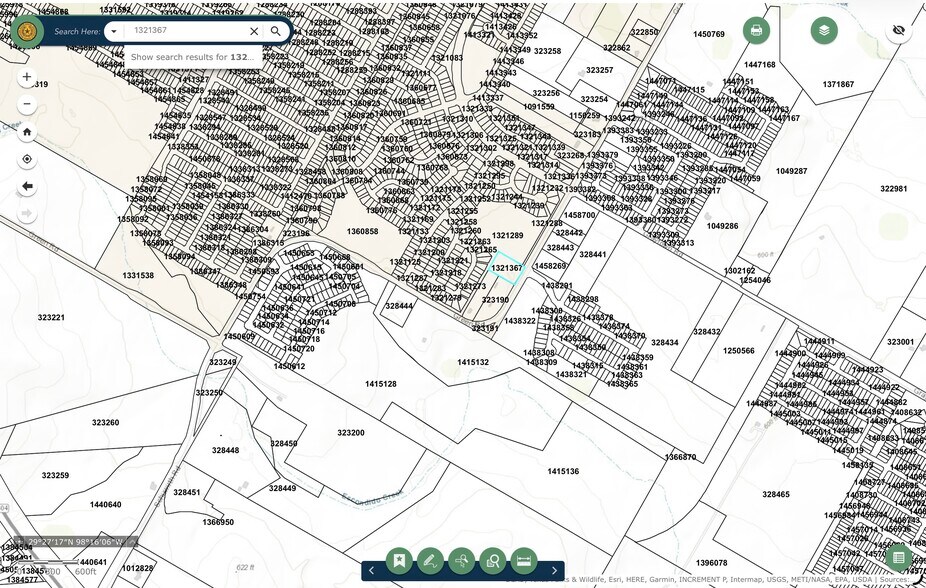Clear the search text 1321367
Screen dimensions: 926x588
tap(254, 31)
